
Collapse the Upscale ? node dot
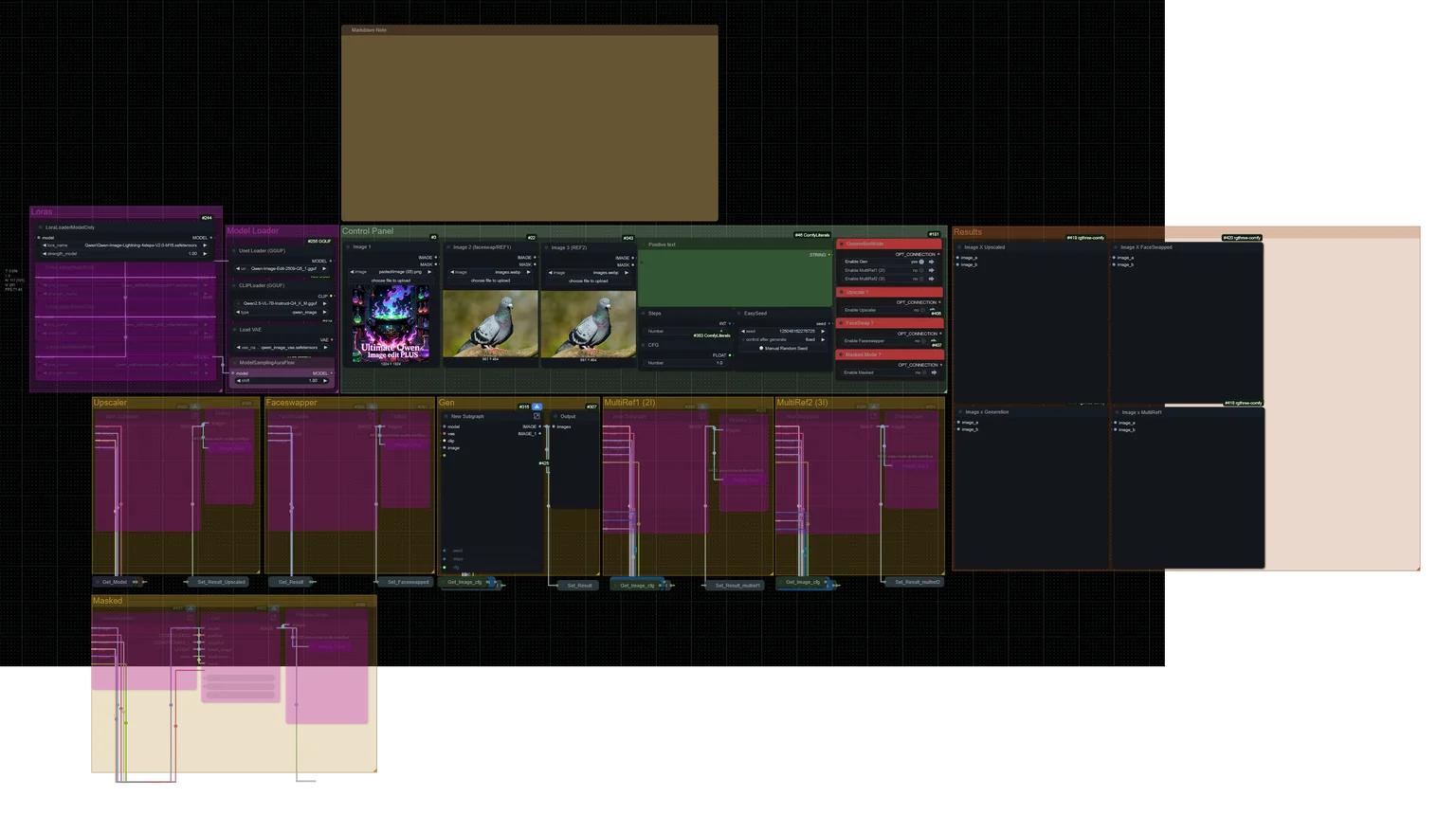coord(841,292)
